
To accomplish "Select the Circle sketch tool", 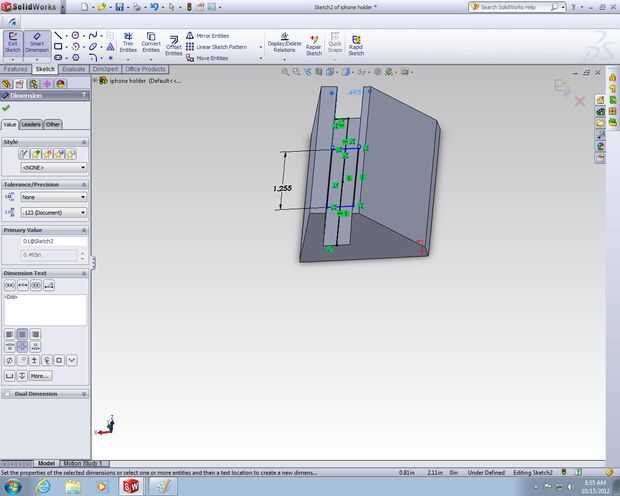I will point(75,36).
